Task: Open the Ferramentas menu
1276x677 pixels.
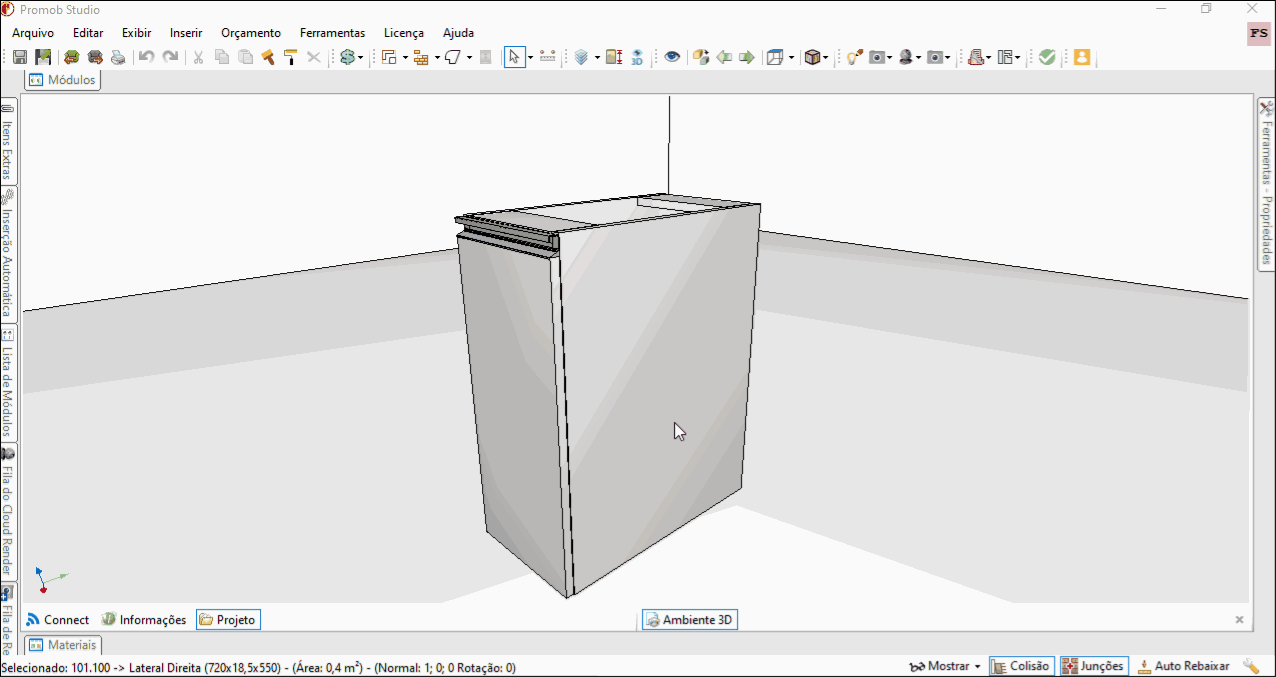Action: pyautogui.click(x=333, y=33)
